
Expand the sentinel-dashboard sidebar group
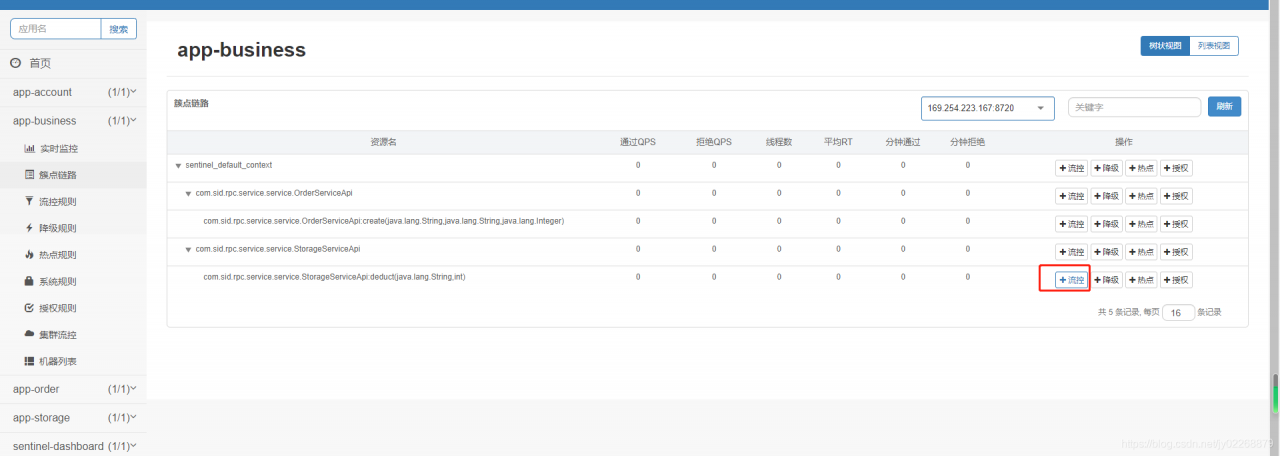pyautogui.click(x=73, y=445)
